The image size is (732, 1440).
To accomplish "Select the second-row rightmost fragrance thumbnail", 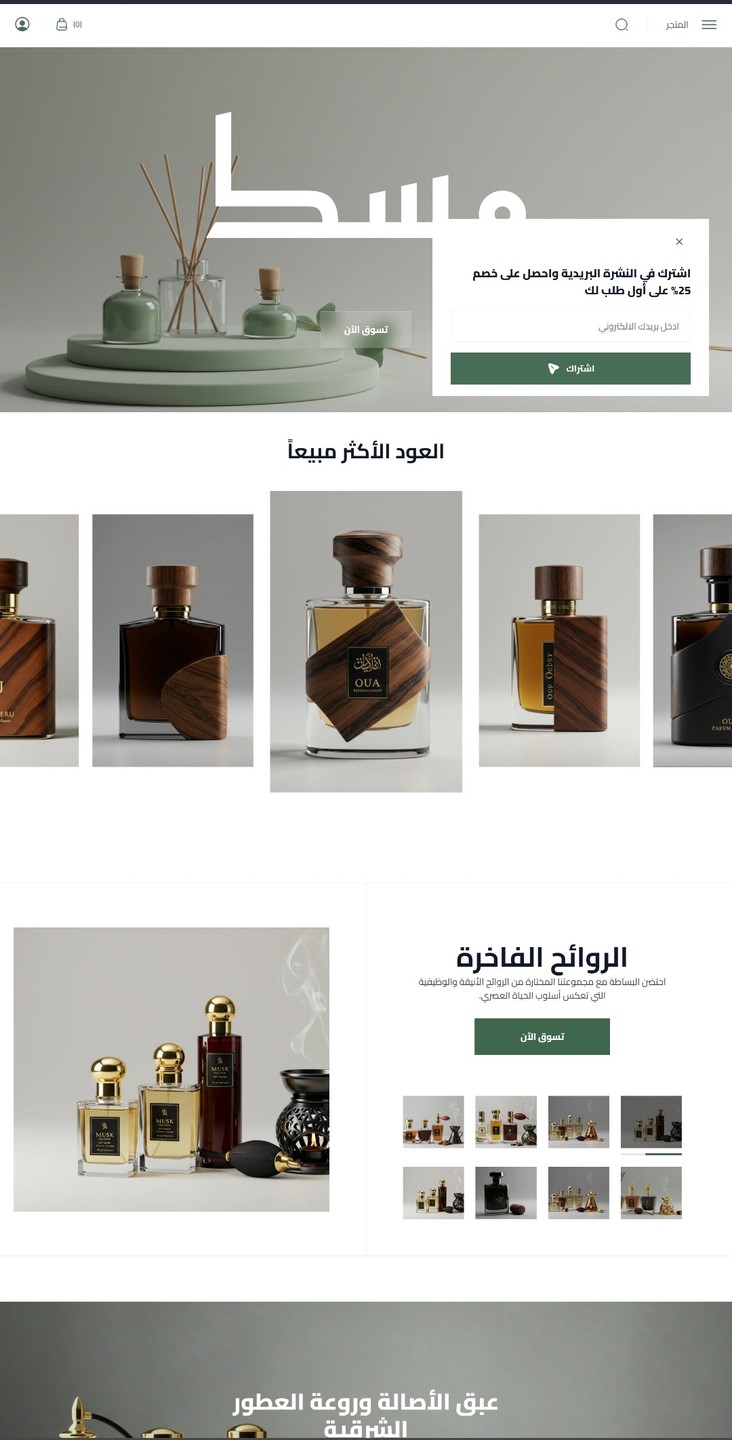I will click(x=651, y=1193).
